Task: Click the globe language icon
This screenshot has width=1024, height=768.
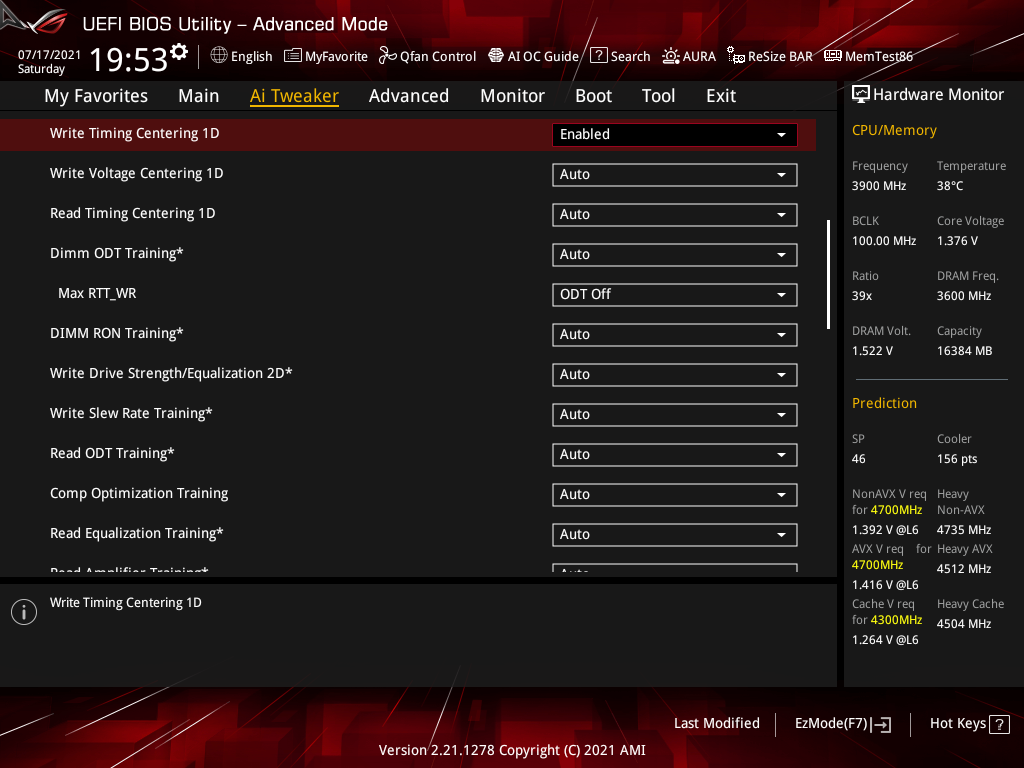Action: (x=219, y=56)
